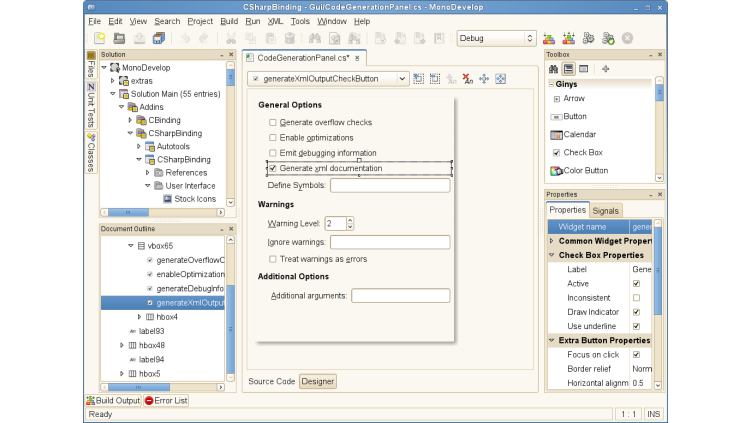Screen dimensions: 752x423
Task: Open the generateXmlOutputCheckButton widget dropdown
Action: click(328, 79)
